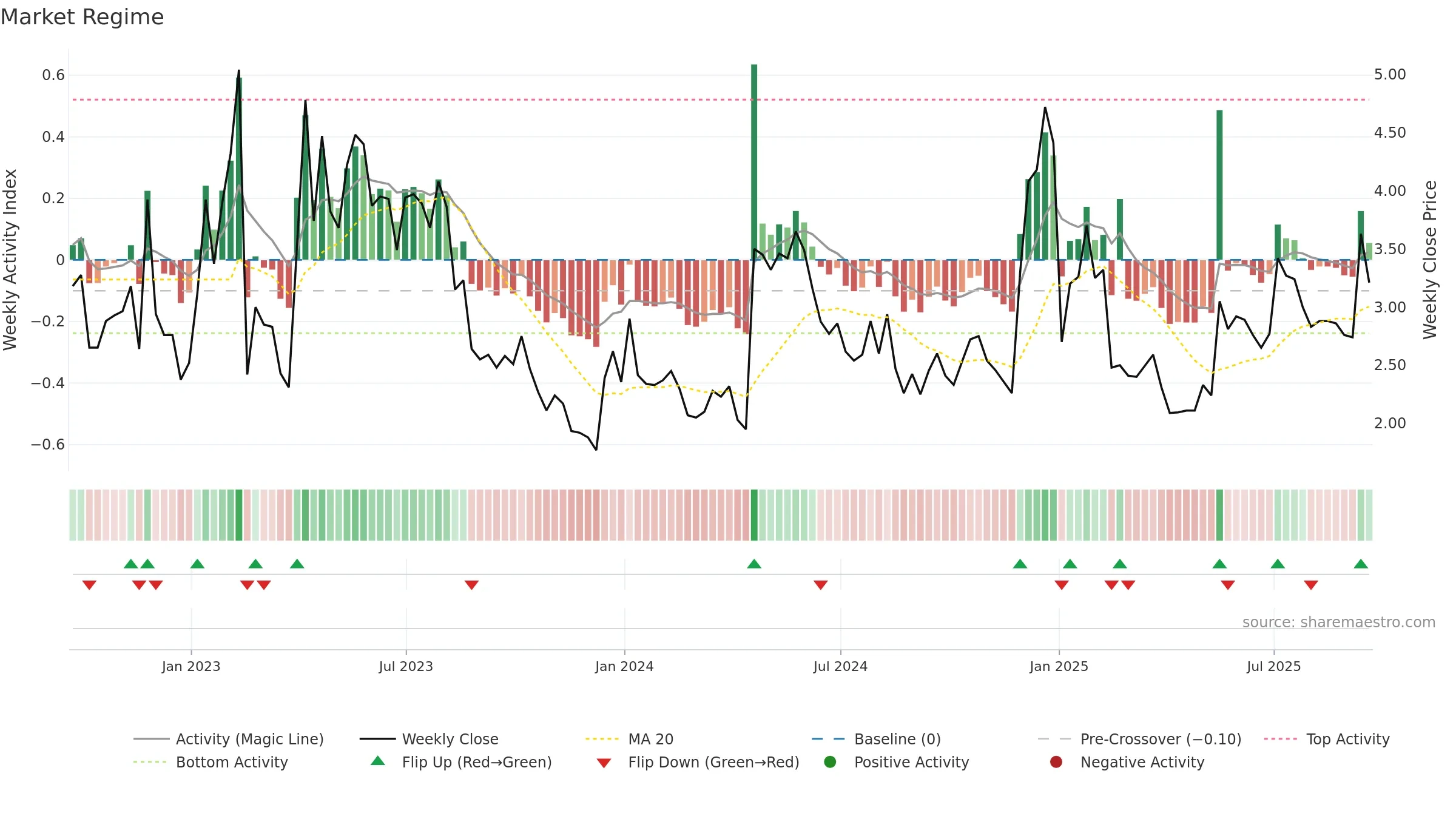Click the −0.6 activity axis tick
The width and height of the screenshot is (1456, 819).
pos(48,445)
